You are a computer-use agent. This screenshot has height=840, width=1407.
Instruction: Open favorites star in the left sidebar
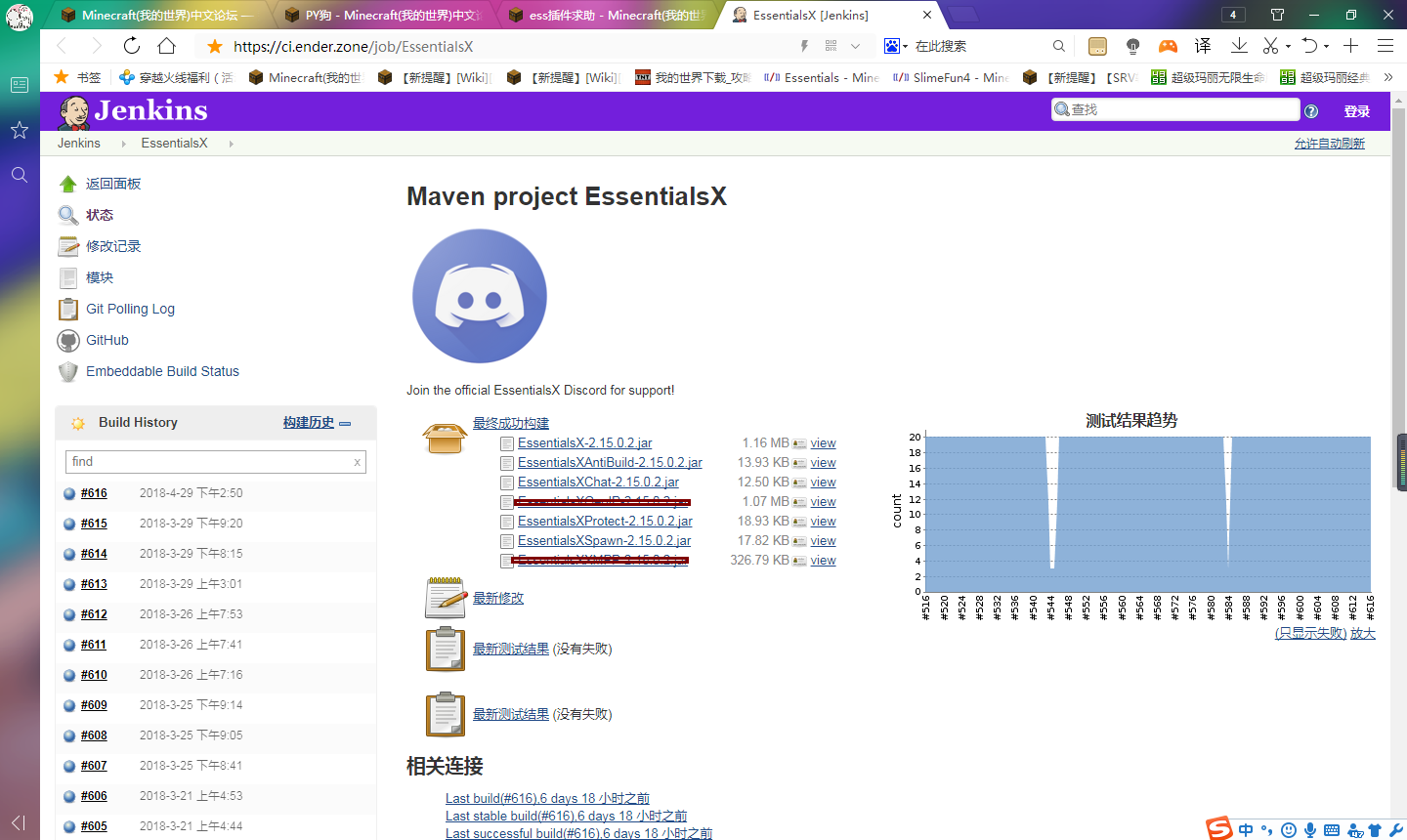pos(20,130)
